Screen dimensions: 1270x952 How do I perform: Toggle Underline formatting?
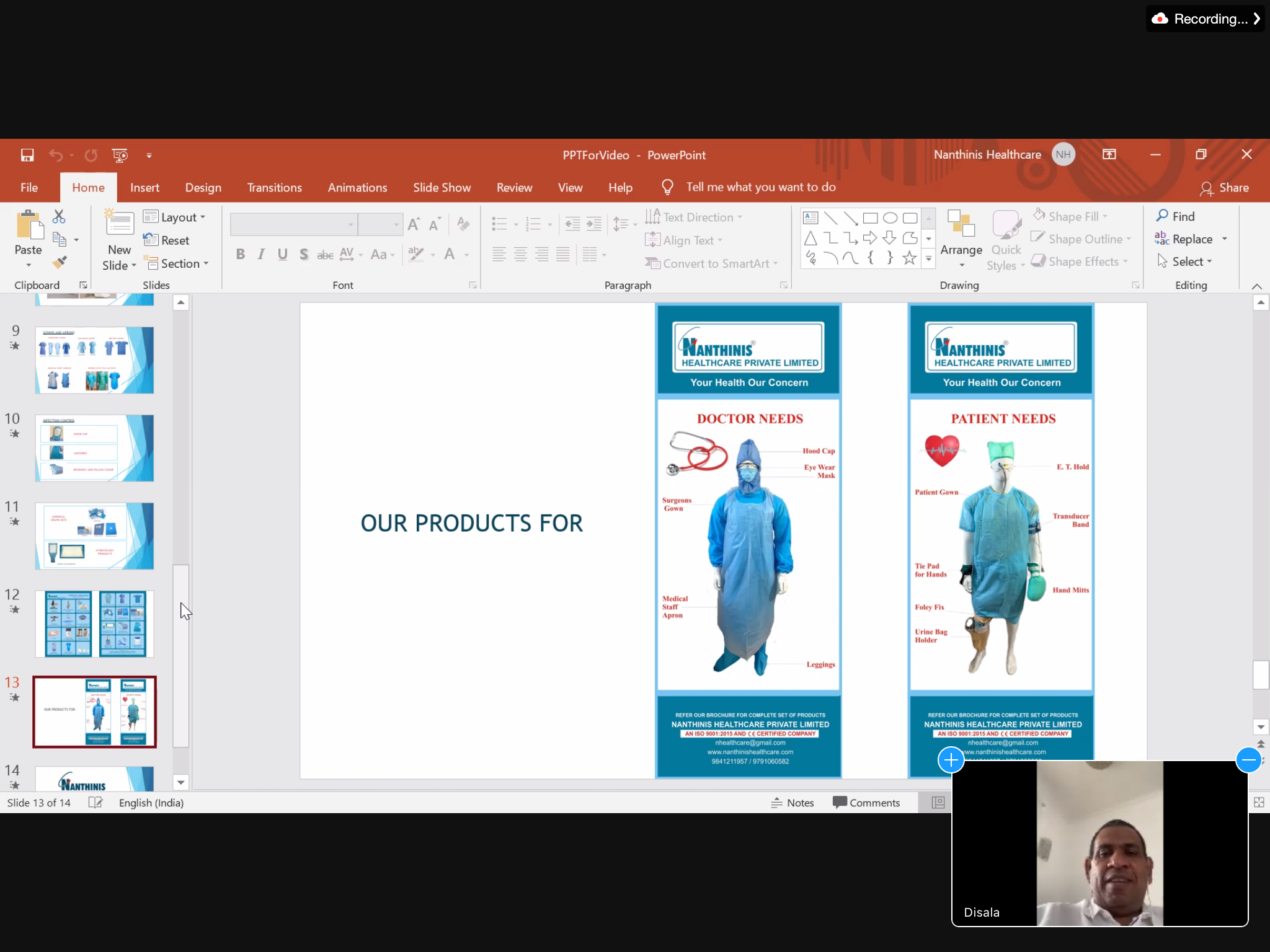click(282, 254)
